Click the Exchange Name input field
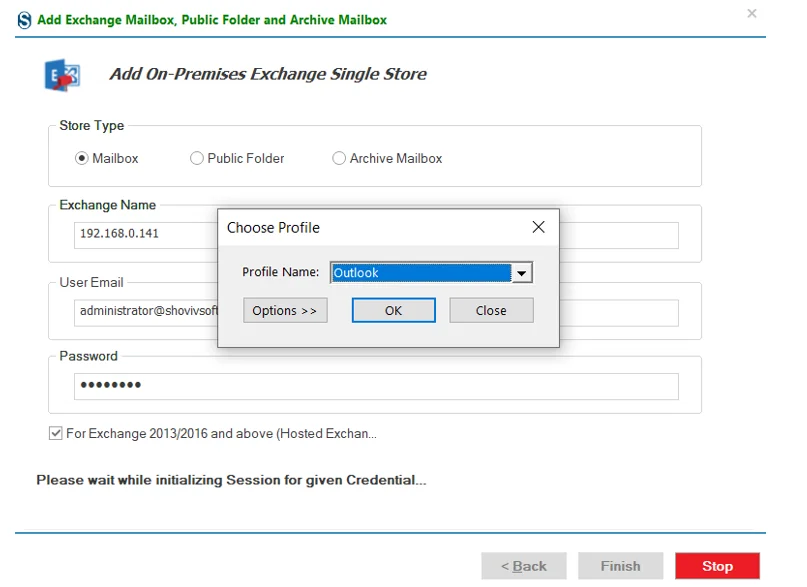The image size is (807, 587). tap(376, 235)
